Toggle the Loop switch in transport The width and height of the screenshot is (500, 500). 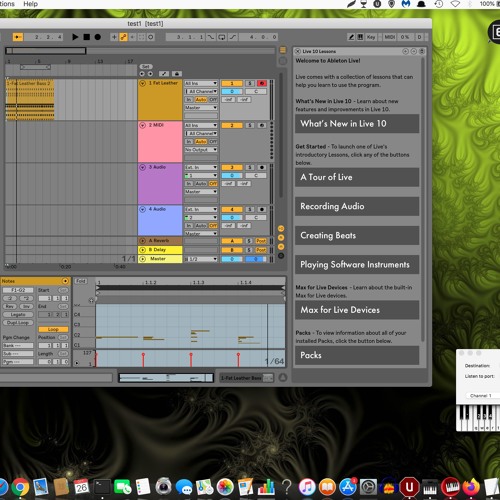(x=222, y=37)
